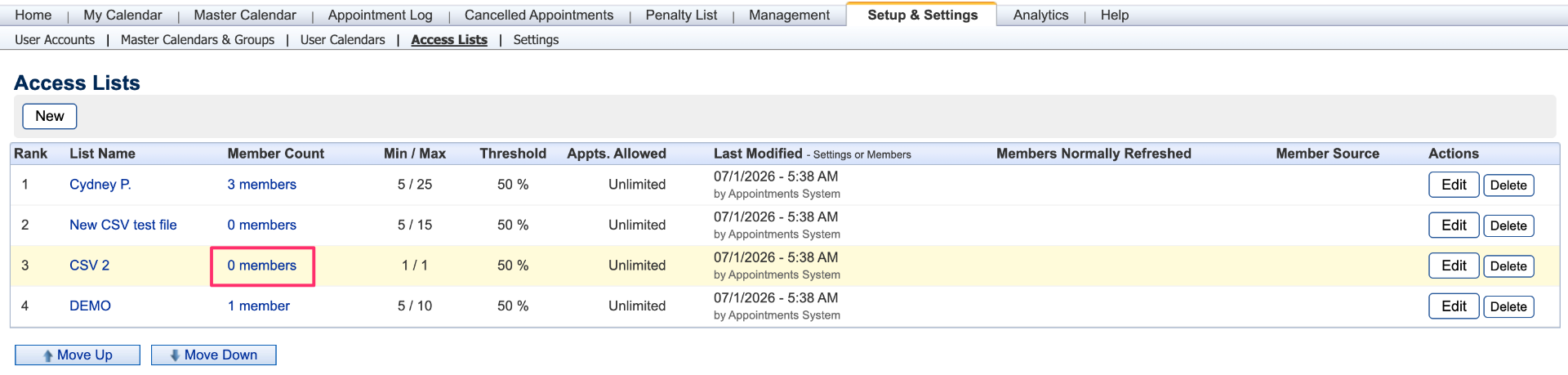This screenshot has height=375, width=1568.
Task: View the 1 member link for DEMO
Action: pos(259,306)
